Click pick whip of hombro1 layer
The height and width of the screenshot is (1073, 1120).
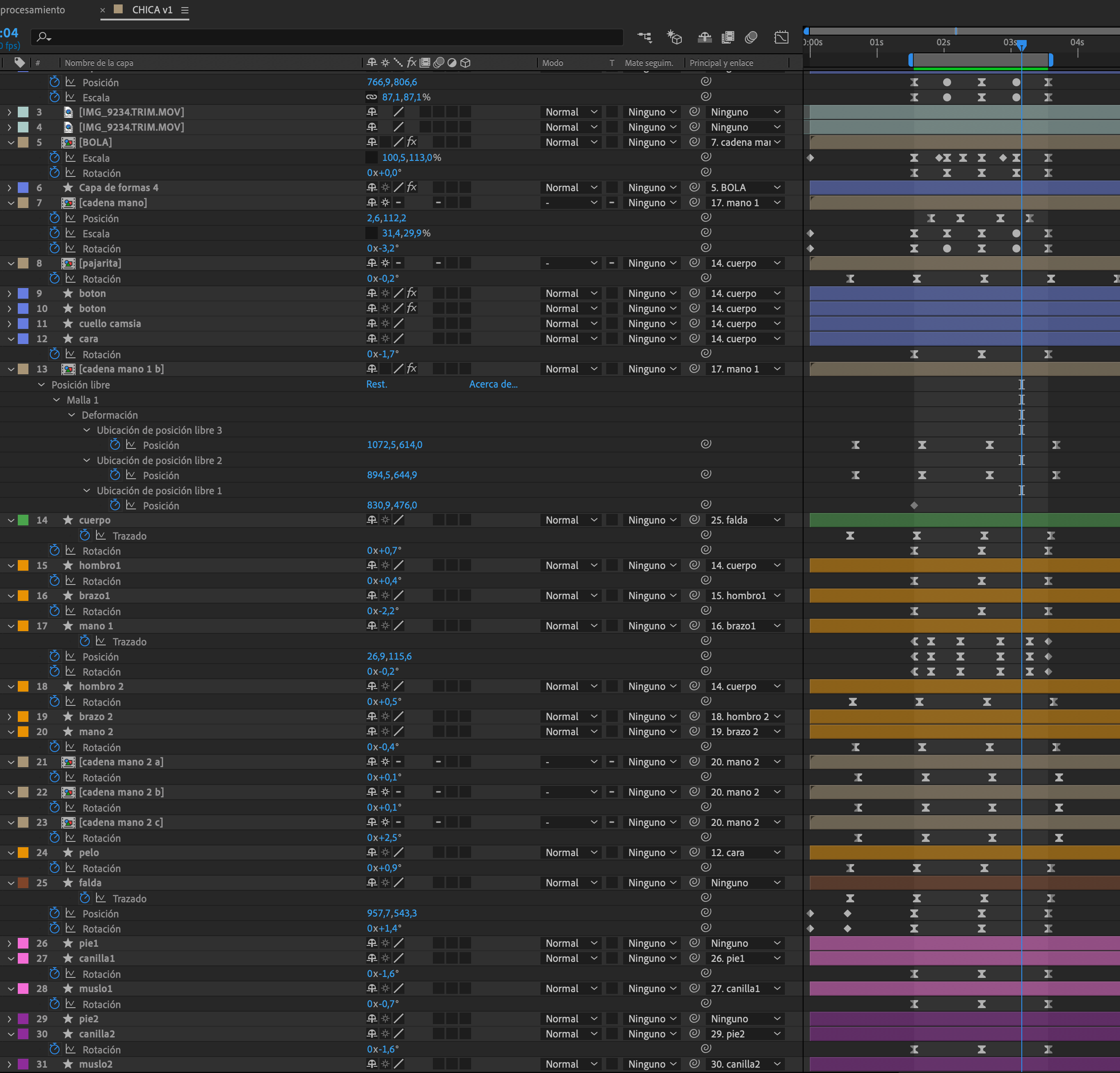(x=694, y=565)
